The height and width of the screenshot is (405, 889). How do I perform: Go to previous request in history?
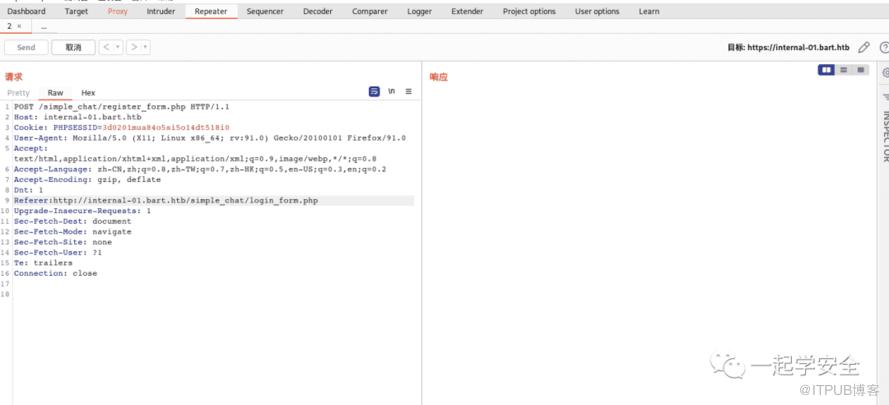106,47
